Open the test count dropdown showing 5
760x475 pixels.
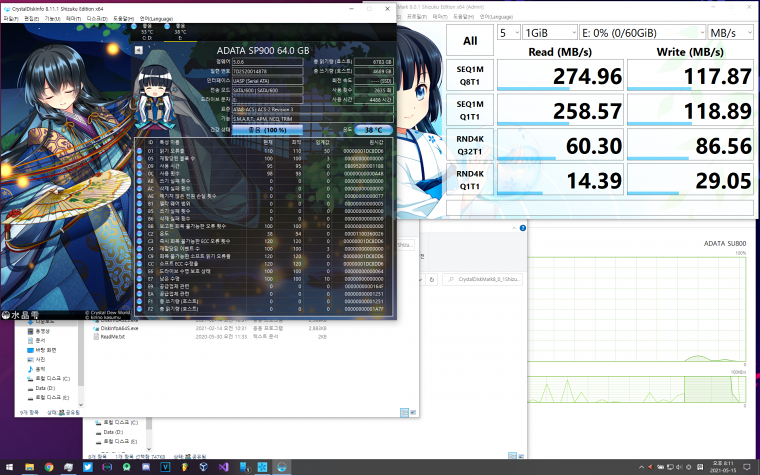coord(508,32)
